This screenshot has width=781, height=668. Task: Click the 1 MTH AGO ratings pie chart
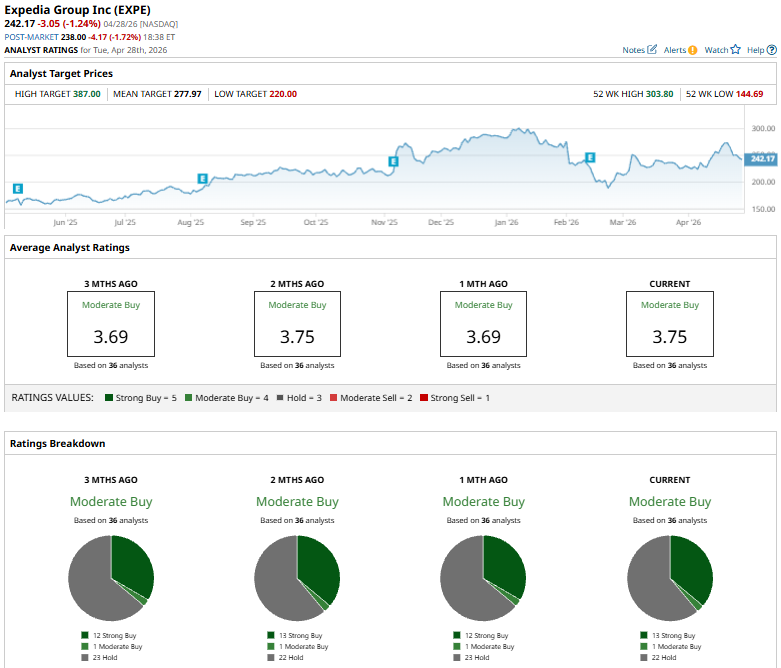point(483,577)
